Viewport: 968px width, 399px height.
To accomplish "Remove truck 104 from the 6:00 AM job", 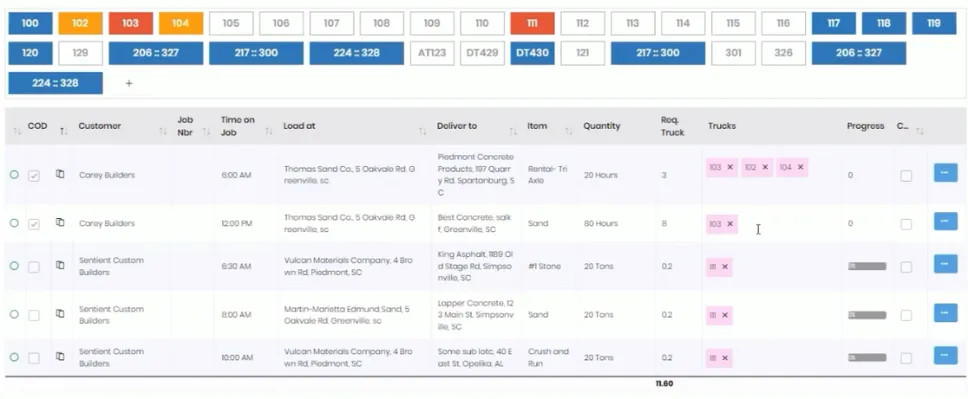I will [800, 167].
